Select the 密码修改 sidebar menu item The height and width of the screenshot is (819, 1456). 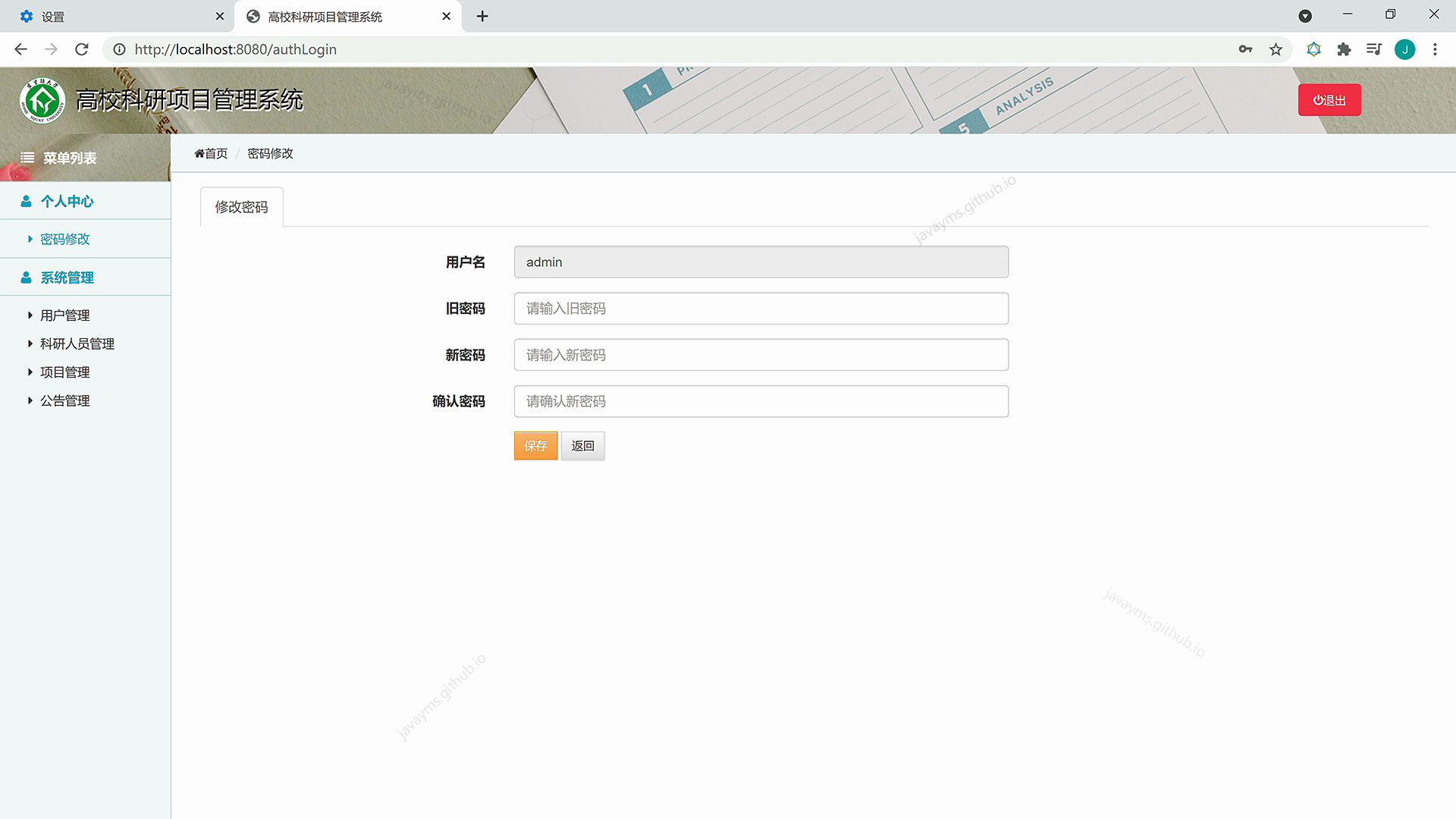click(x=65, y=238)
